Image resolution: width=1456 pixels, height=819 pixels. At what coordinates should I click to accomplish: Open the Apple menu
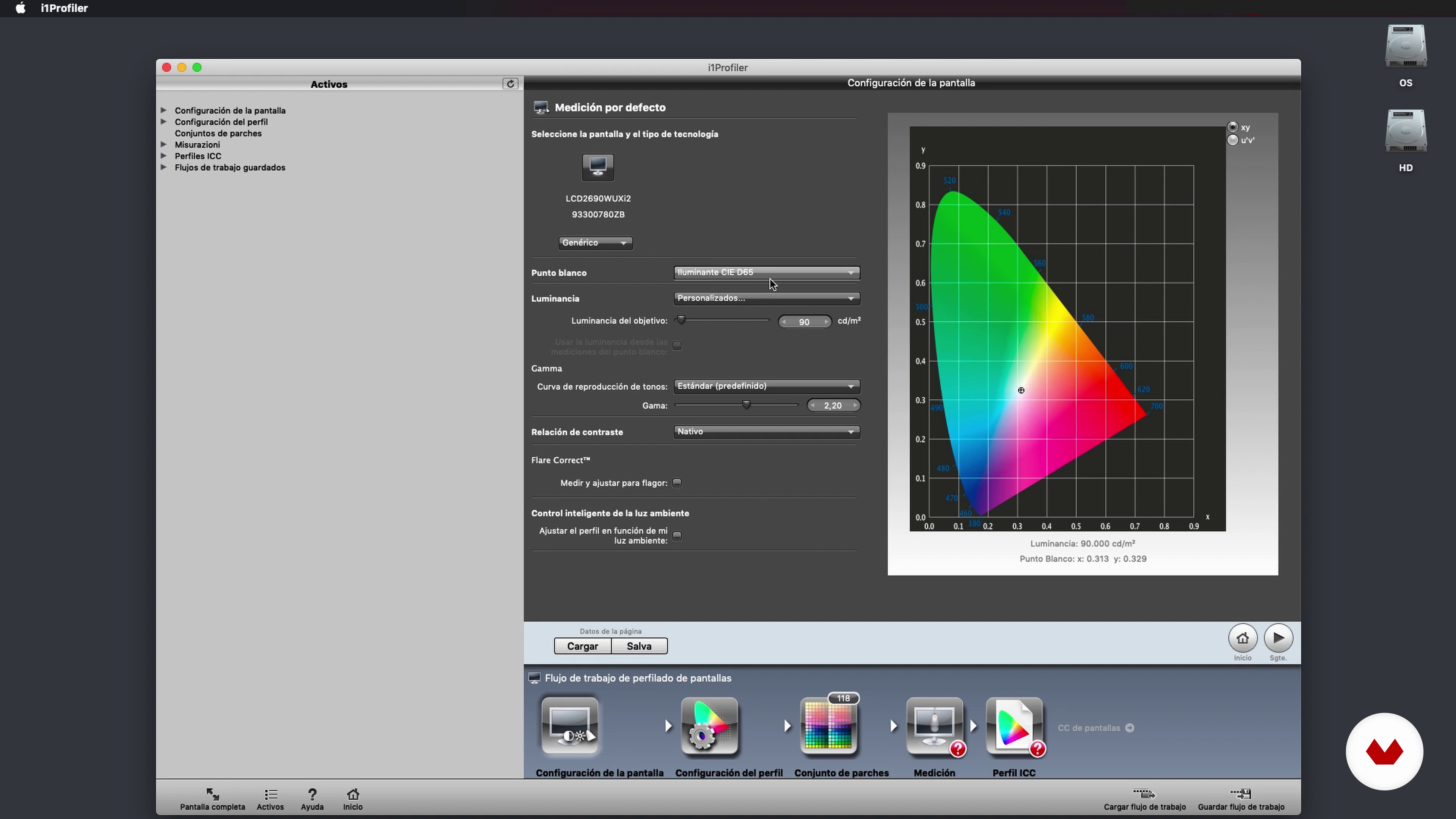pos(20,8)
